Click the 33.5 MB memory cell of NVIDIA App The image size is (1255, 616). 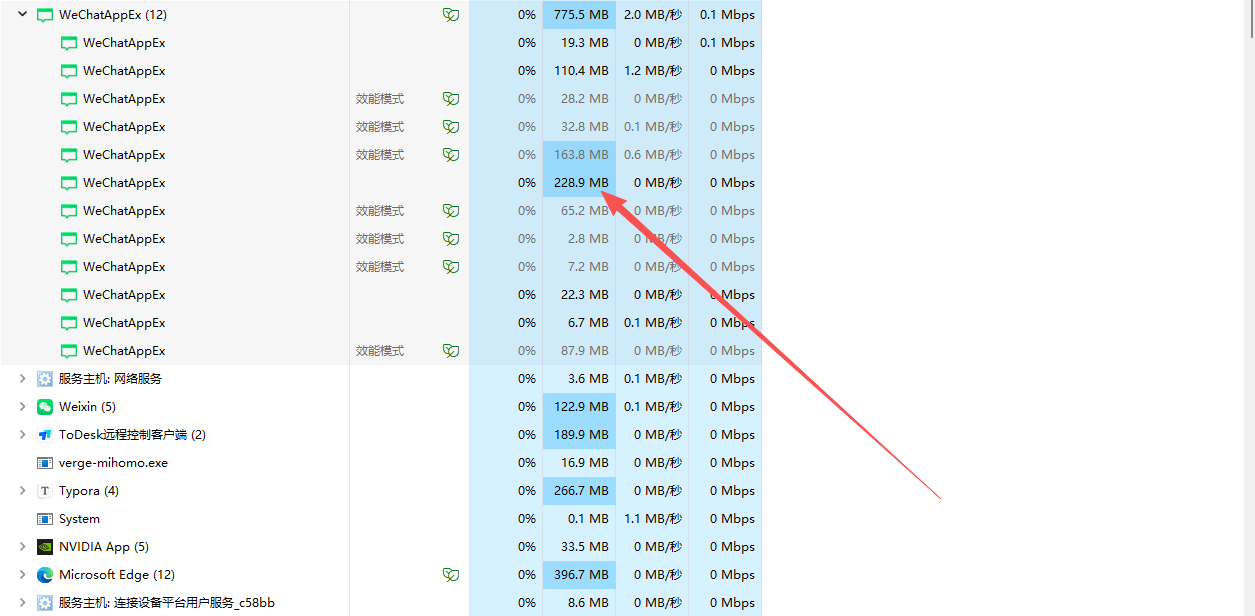coord(579,547)
